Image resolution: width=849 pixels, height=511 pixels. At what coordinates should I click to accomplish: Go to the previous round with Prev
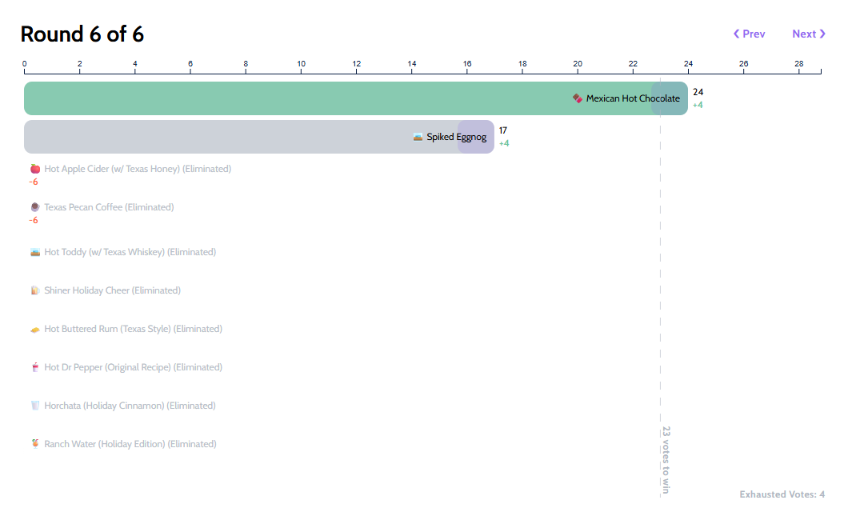749,34
